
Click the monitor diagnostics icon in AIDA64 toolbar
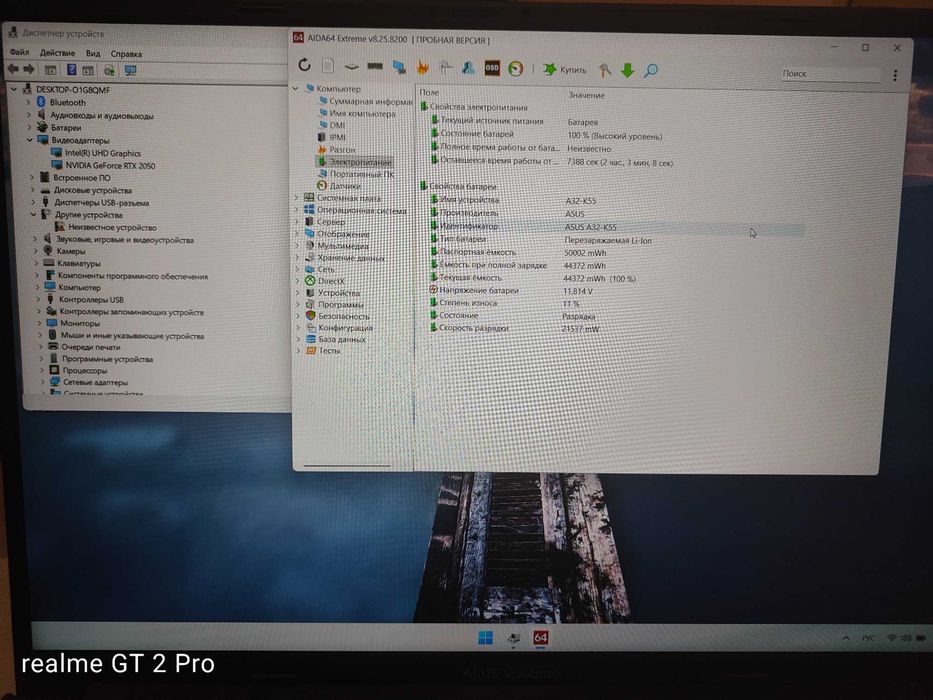pos(399,67)
